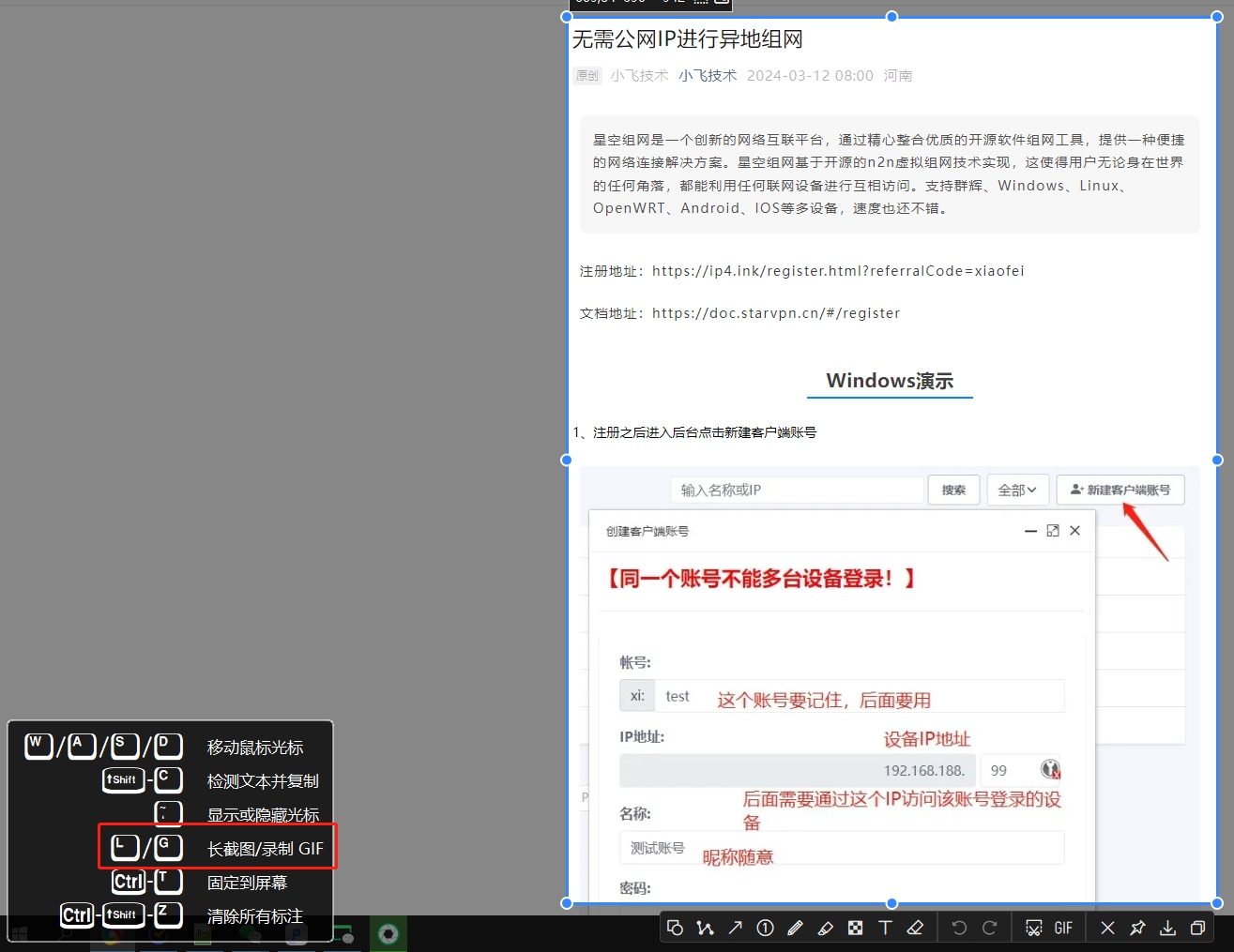Click the 输入名称或IP search field
This screenshot has height=952, width=1234.
point(797,490)
